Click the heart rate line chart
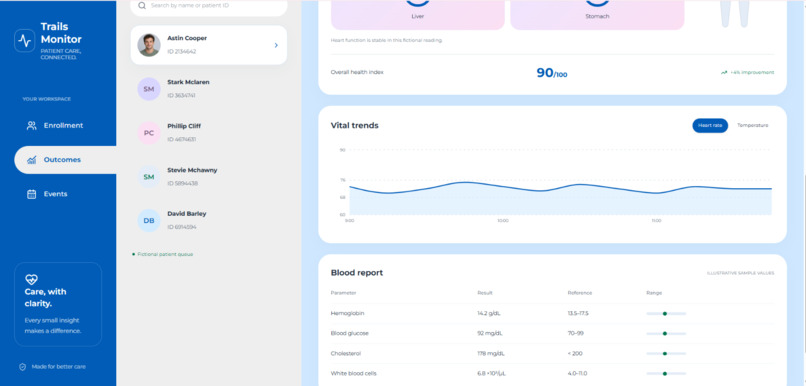The height and width of the screenshot is (386, 806). [x=560, y=197]
